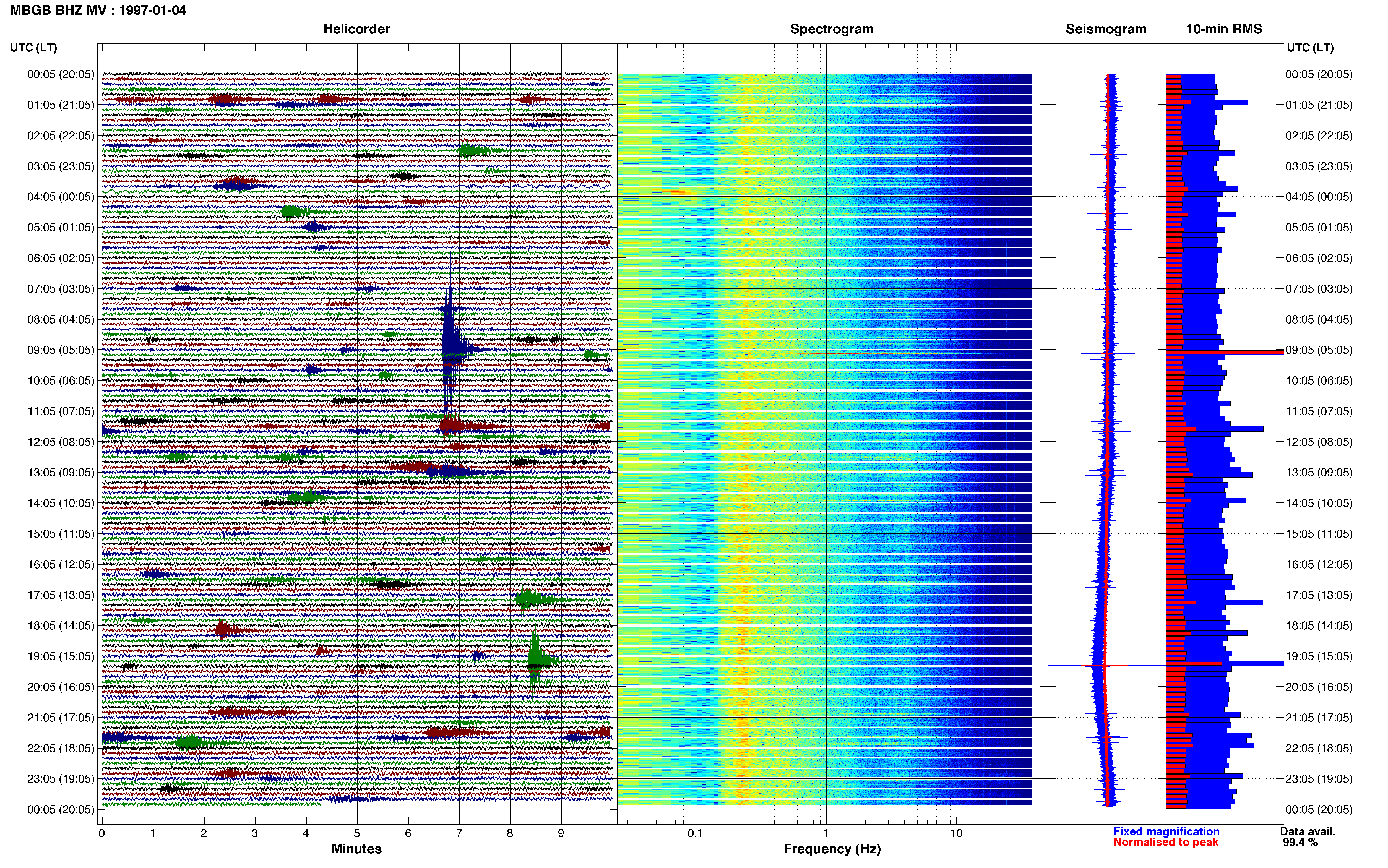This screenshot has width=1388, height=868.
Task: Click the 'Data avail.' label
Action: pos(1308,831)
